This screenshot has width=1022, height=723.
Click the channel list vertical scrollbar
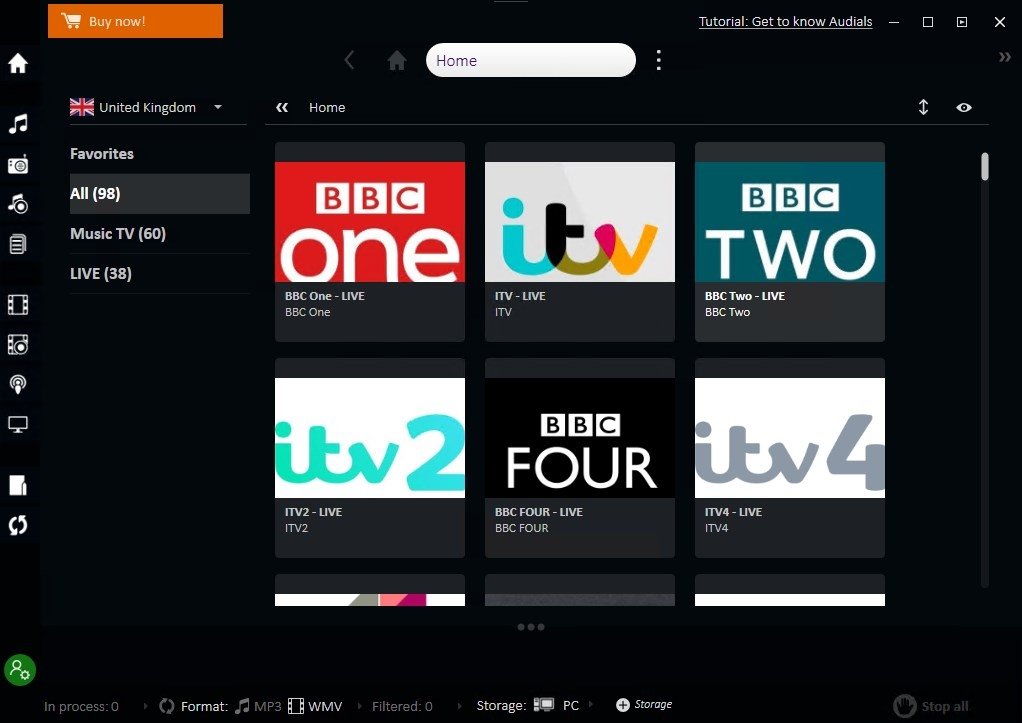pyautogui.click(x=985, y=166)
